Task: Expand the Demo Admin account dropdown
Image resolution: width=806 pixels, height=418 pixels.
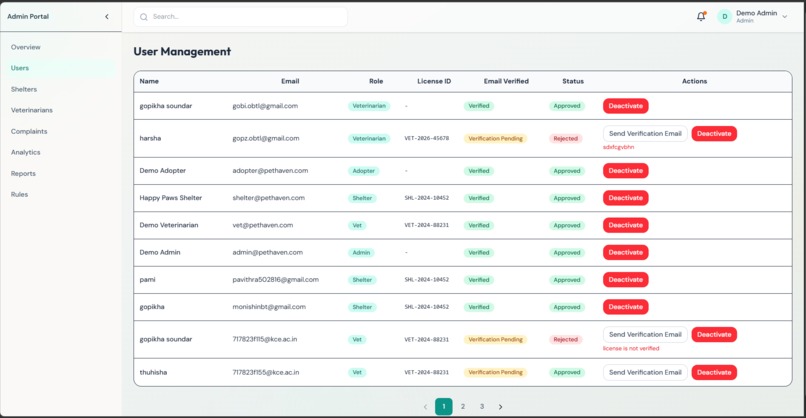Action: point(785,17)
